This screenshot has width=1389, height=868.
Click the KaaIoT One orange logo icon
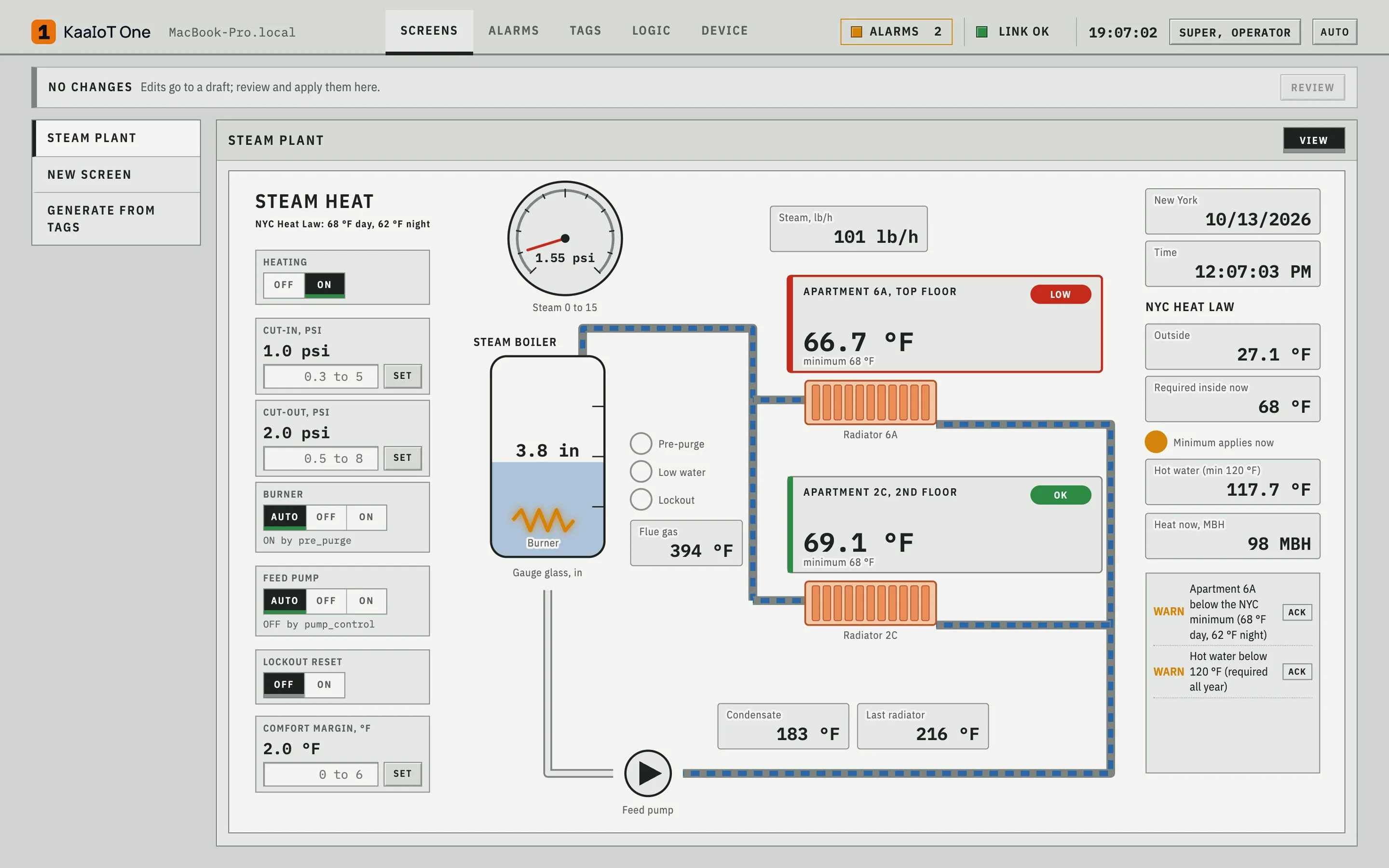(43, 31)
